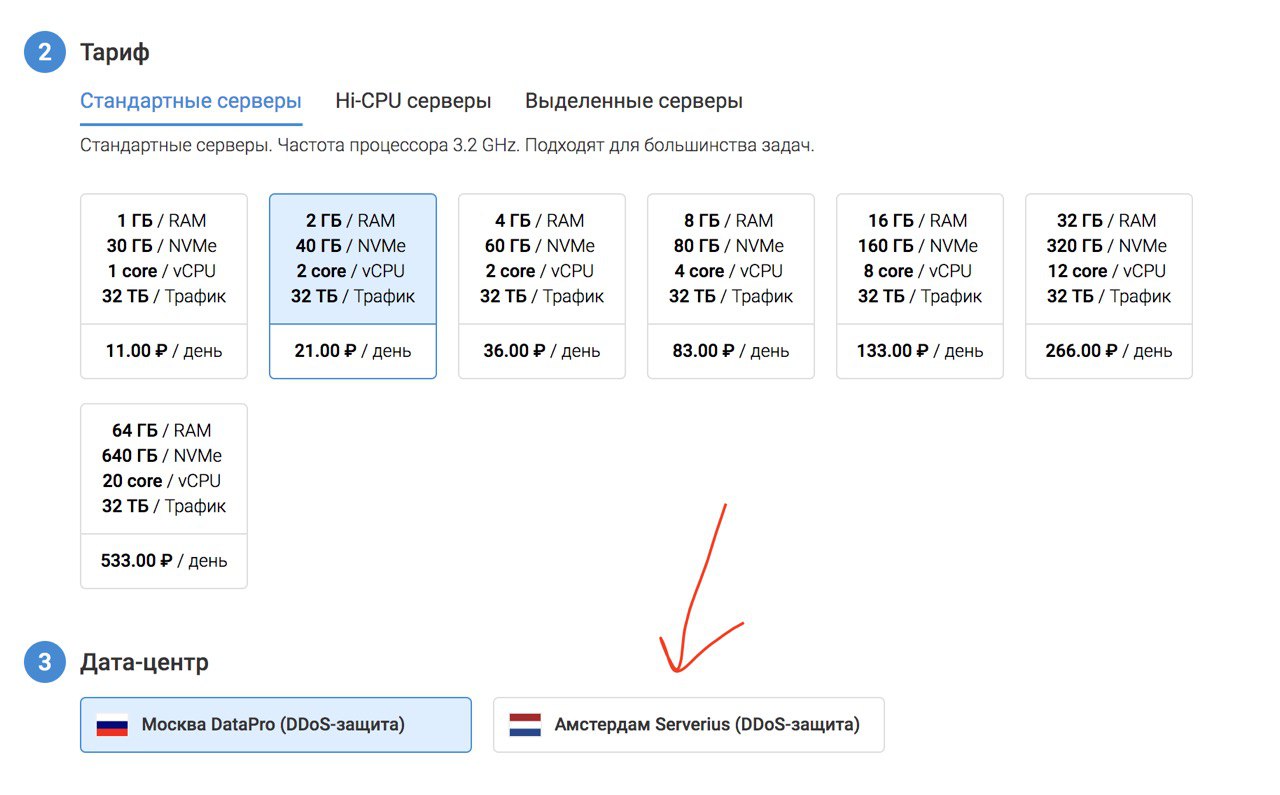This screenshot has height=795, width=1280.
Task: Select the 8 ГБ RAM plan
Action: pos(731,259)
